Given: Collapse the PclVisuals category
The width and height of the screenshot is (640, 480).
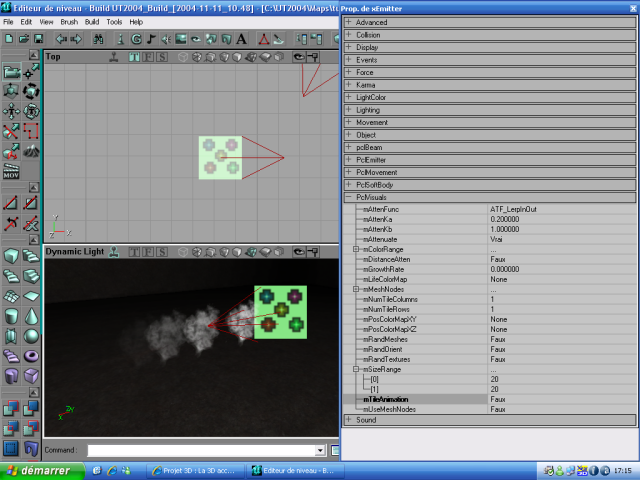Looking at the screenshot, I should [x=348, y=198].
